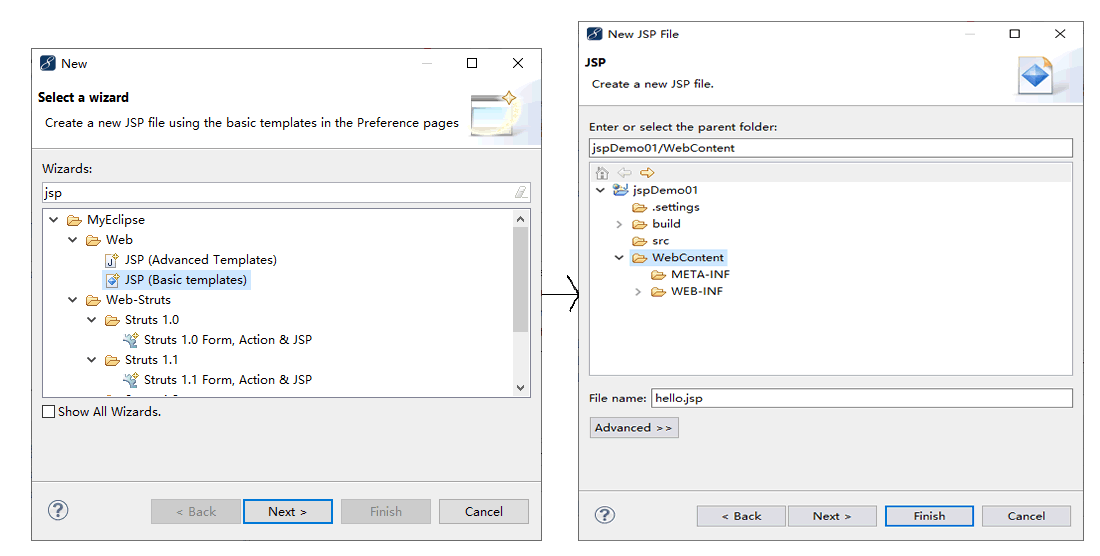
Task: Clear the wizard filter text using eraser icon
Action: click(521, 192)
